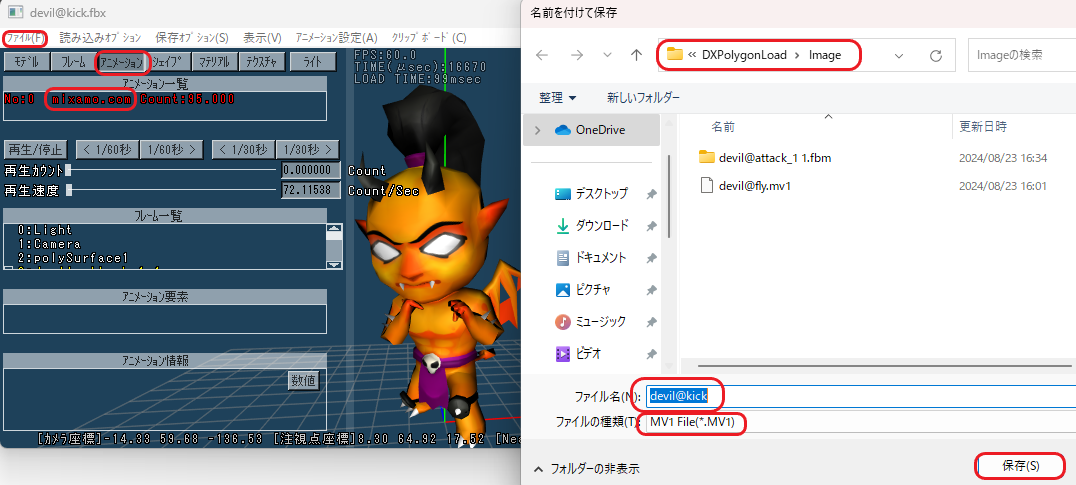Open the 保存オプション(S) menu
The height and width of the screenshot is (485, 1076).
pos(191,38)
